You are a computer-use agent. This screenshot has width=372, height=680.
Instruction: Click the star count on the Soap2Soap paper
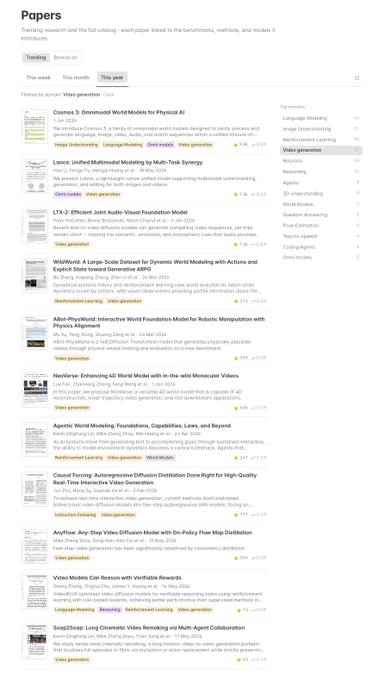[x=242, y=660]
